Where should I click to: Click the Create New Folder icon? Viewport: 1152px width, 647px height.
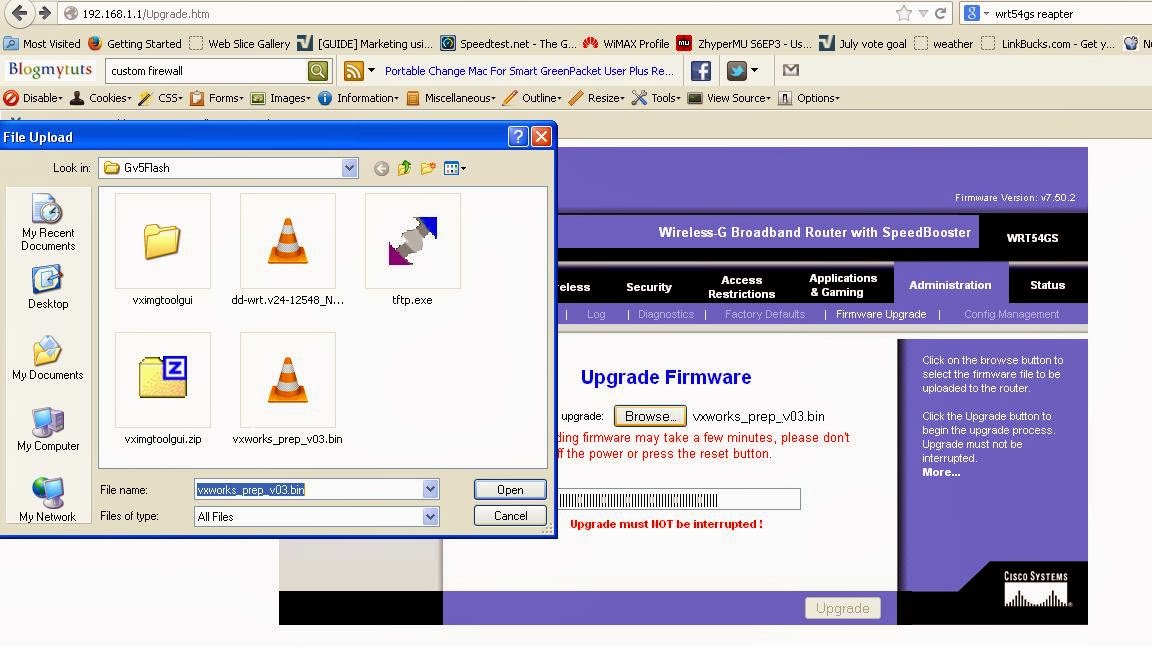click(x=428, y=168)
